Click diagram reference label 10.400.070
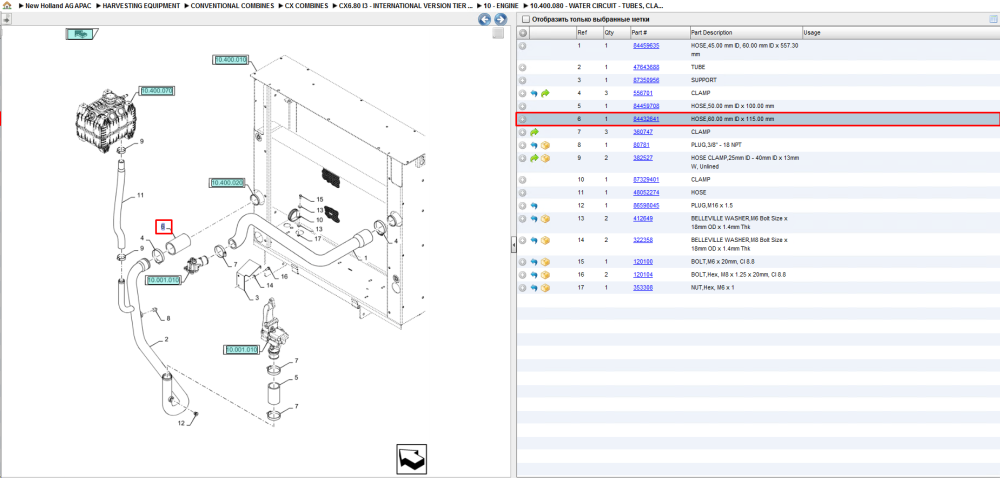The height and width of the screenshot is (478, 1000). click(x=157, y=91)
